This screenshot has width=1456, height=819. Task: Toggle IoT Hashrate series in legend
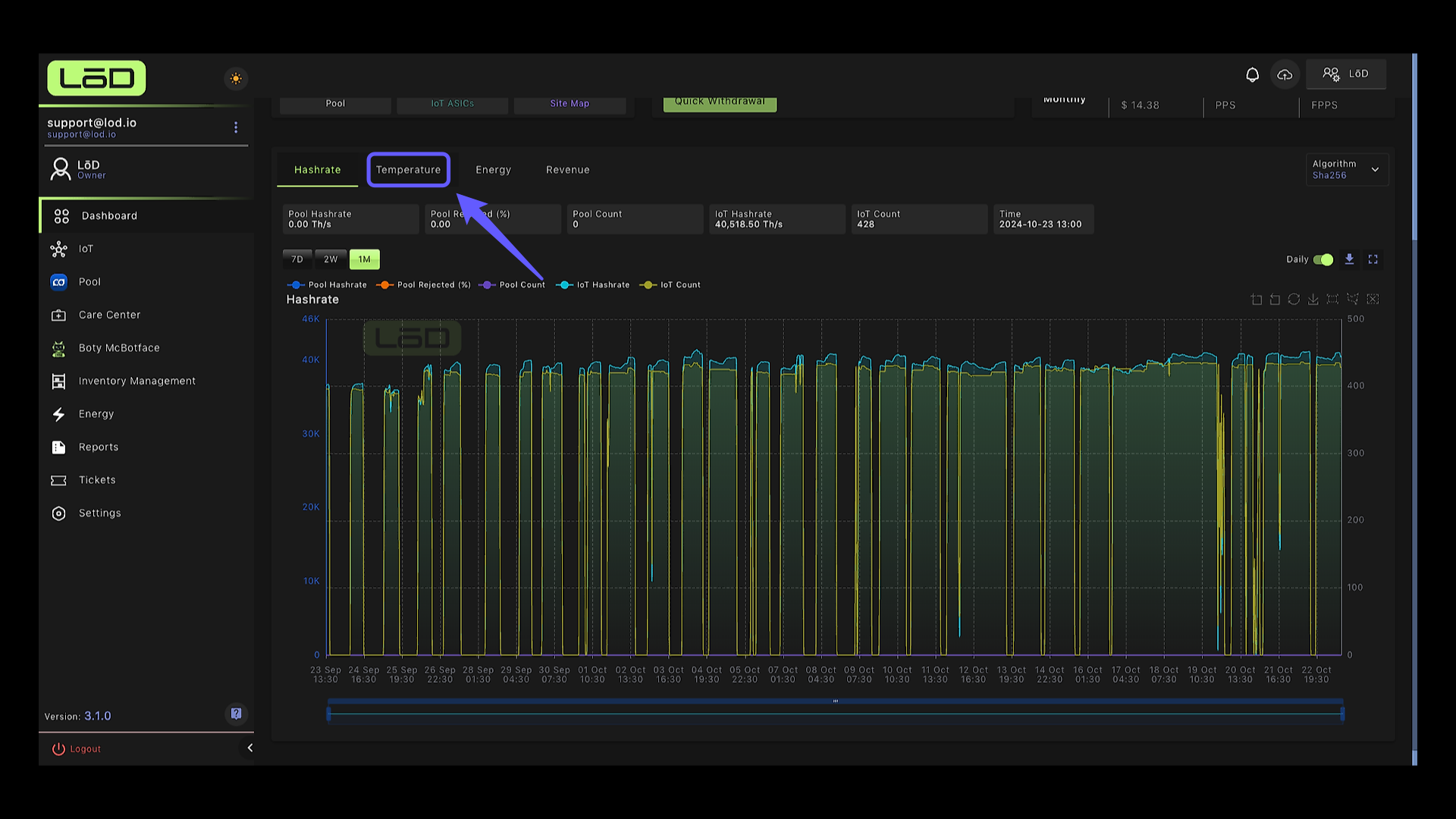[593, 285]
